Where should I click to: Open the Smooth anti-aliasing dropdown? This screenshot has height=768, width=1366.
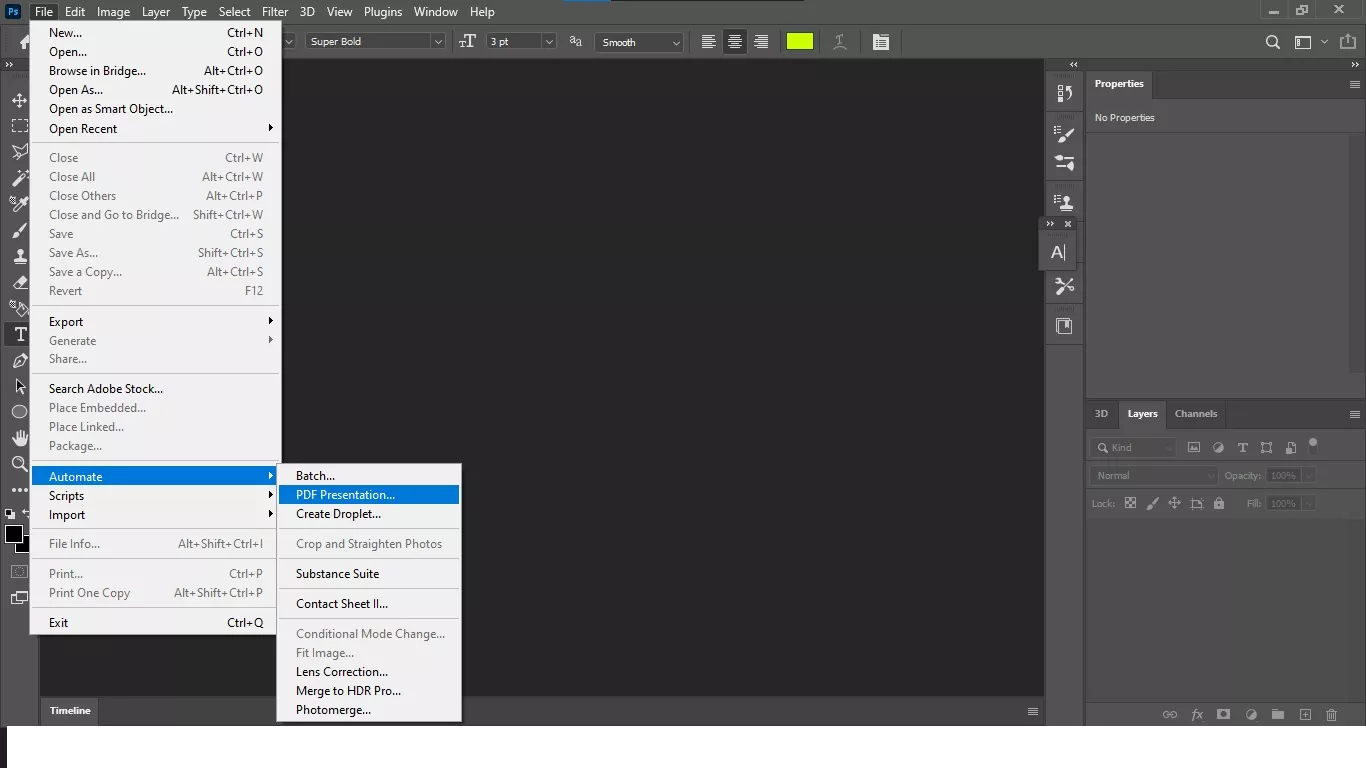tap(639, 42)
